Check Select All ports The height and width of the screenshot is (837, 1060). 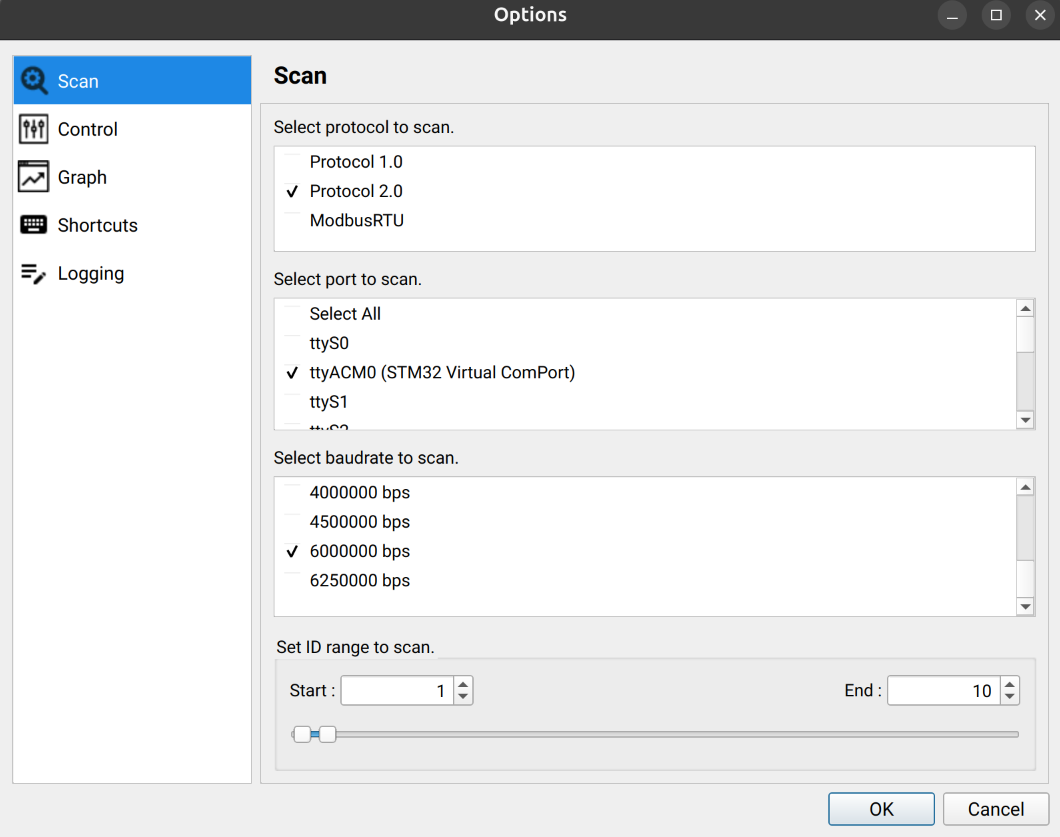(292, 314)
